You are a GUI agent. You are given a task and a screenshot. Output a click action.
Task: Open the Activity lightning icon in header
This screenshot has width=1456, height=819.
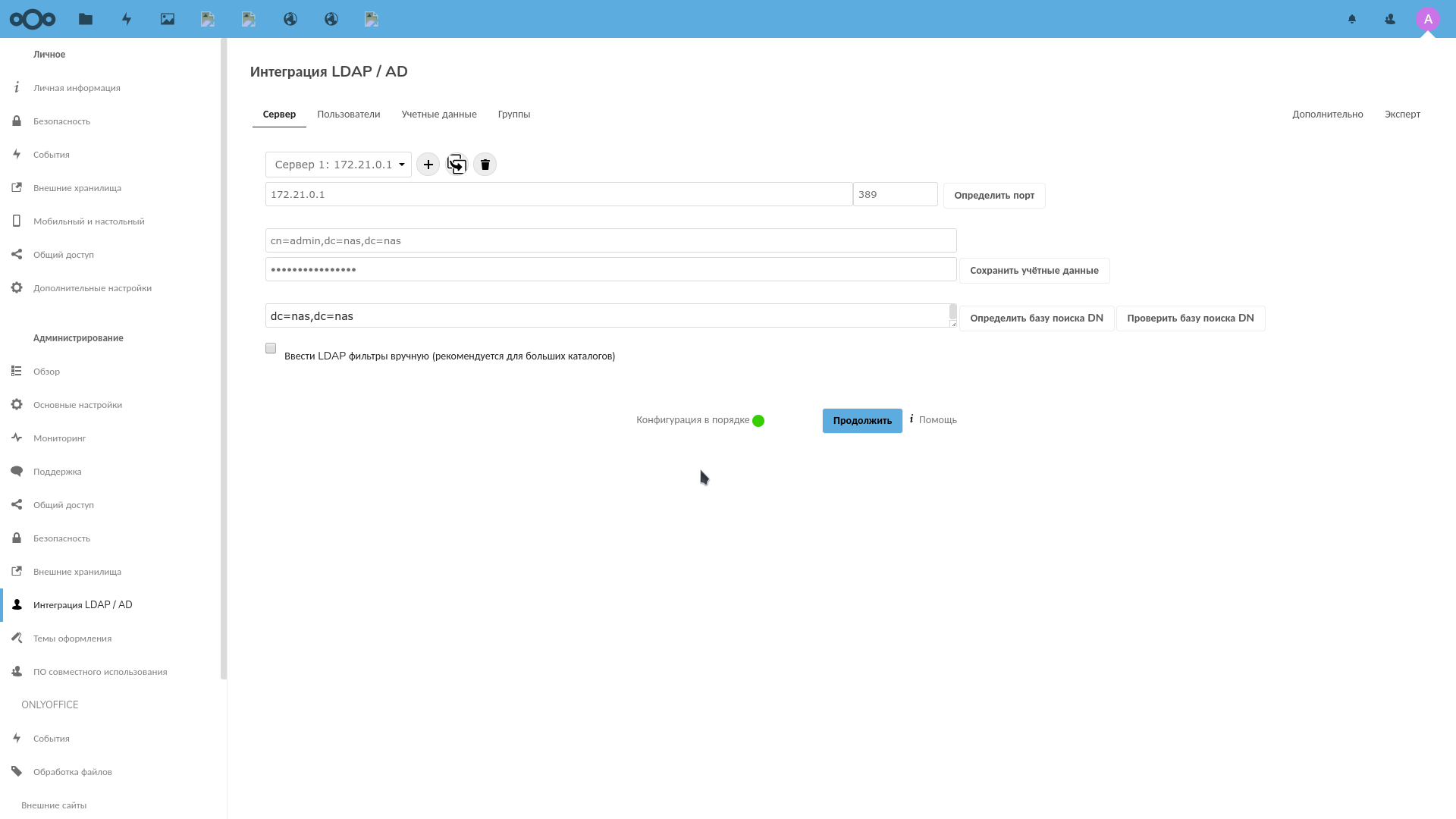point(127,19)
